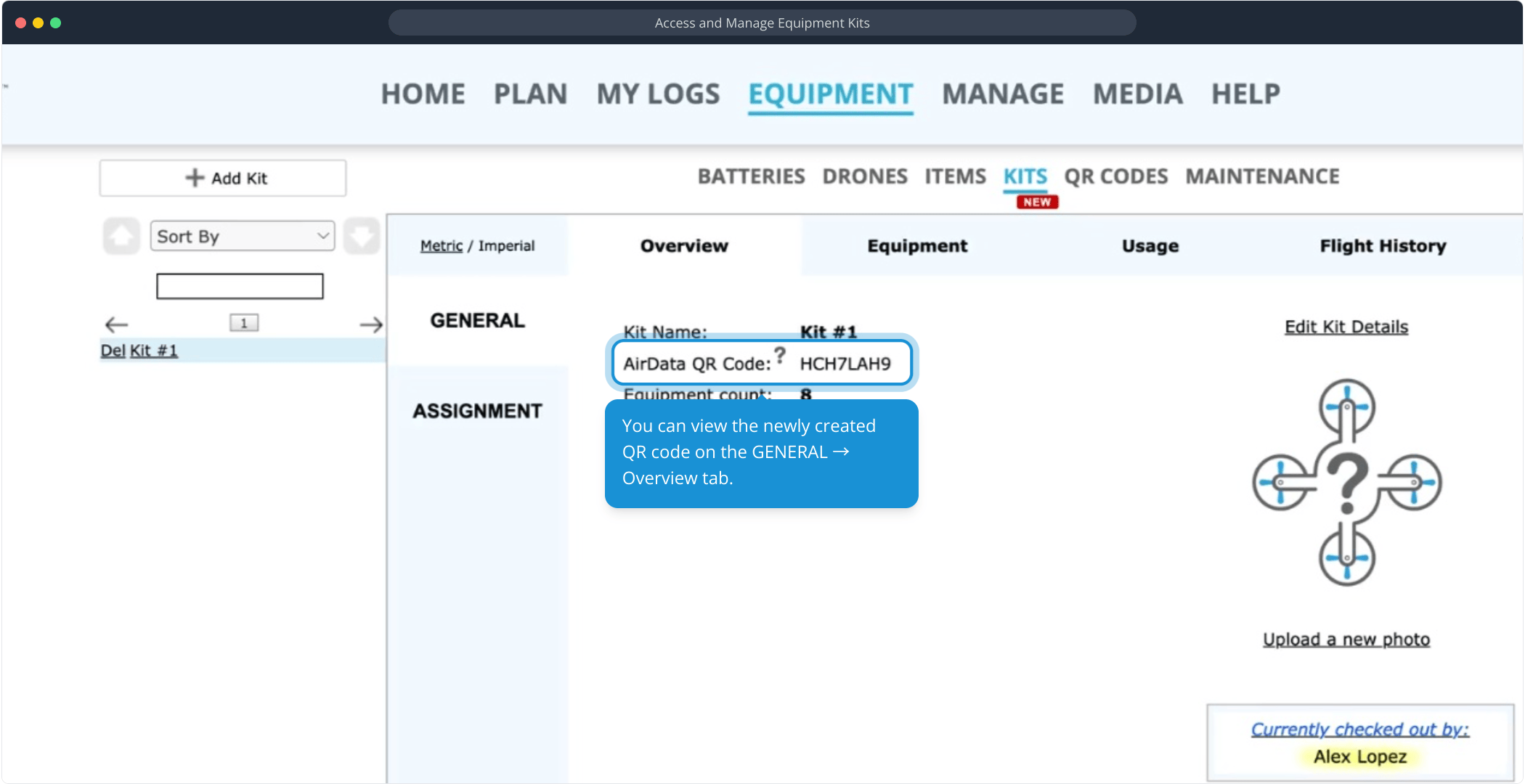The width and height of the screenshot is (1525, 784).
Task: Open the Sort By dropdown
Action: (243, 237)
